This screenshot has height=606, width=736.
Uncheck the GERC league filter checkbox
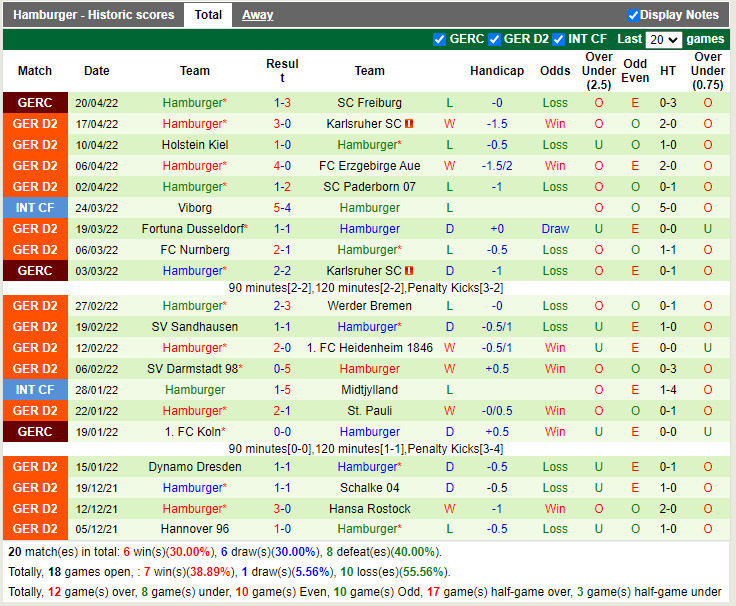(x=439, y=40)
